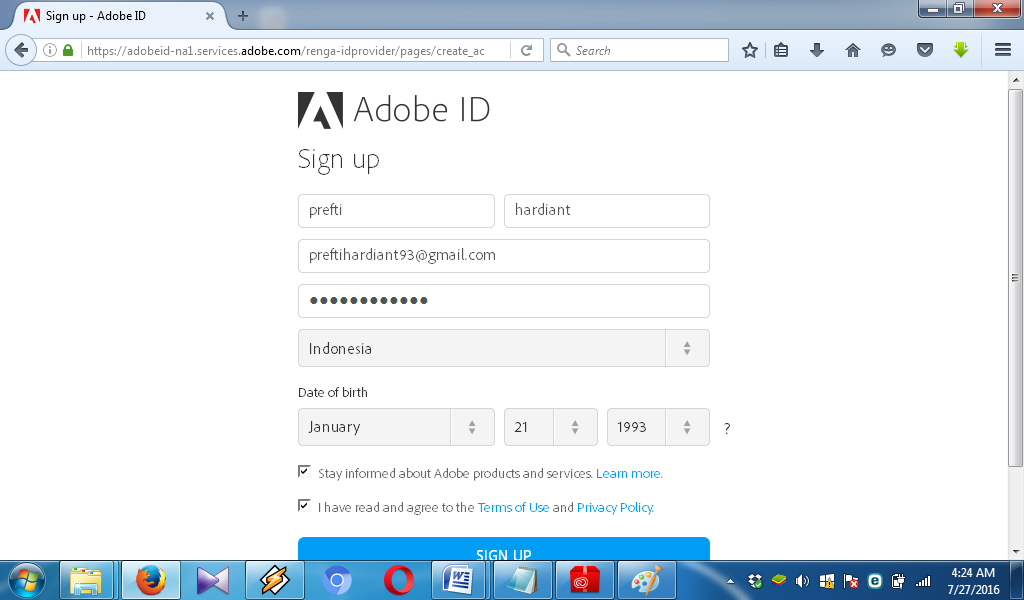
Task: Open Adobe Creative Cloud red taskbar icon
Action: click(x=584, y=580)
